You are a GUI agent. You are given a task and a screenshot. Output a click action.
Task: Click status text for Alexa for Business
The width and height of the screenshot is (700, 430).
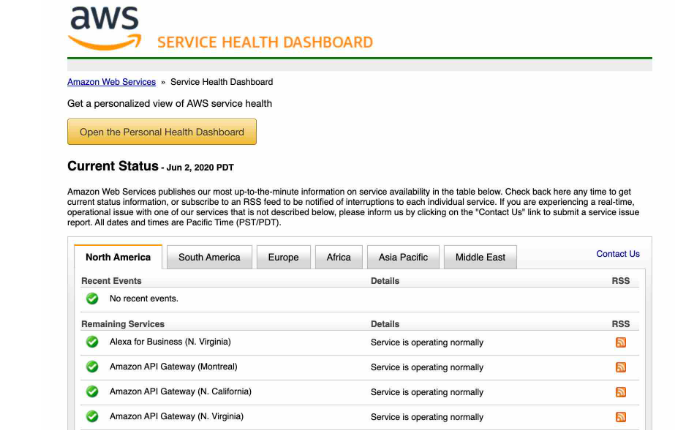(x=427, y=342)
